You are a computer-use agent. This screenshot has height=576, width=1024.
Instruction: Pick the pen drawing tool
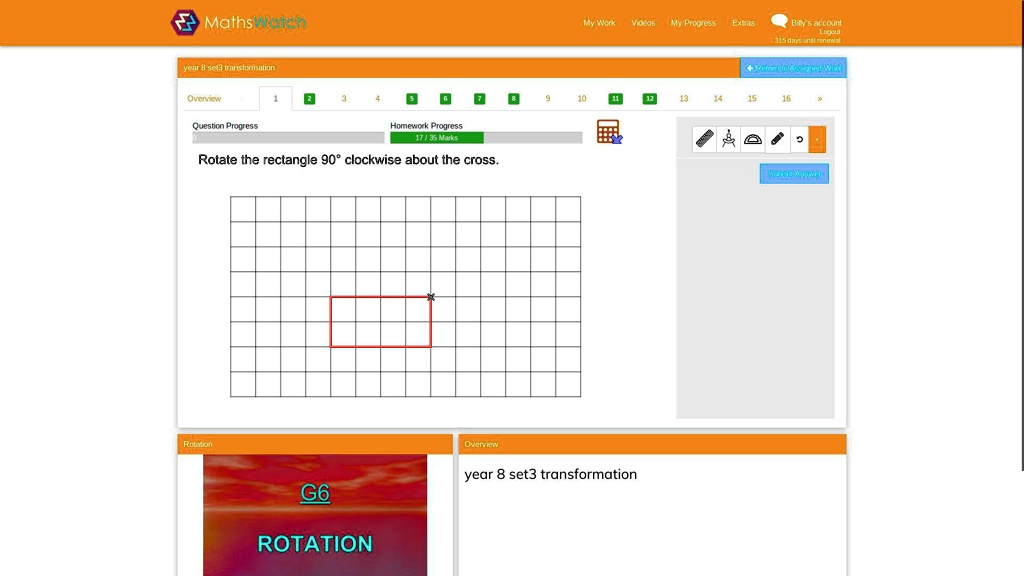point(777,139)
